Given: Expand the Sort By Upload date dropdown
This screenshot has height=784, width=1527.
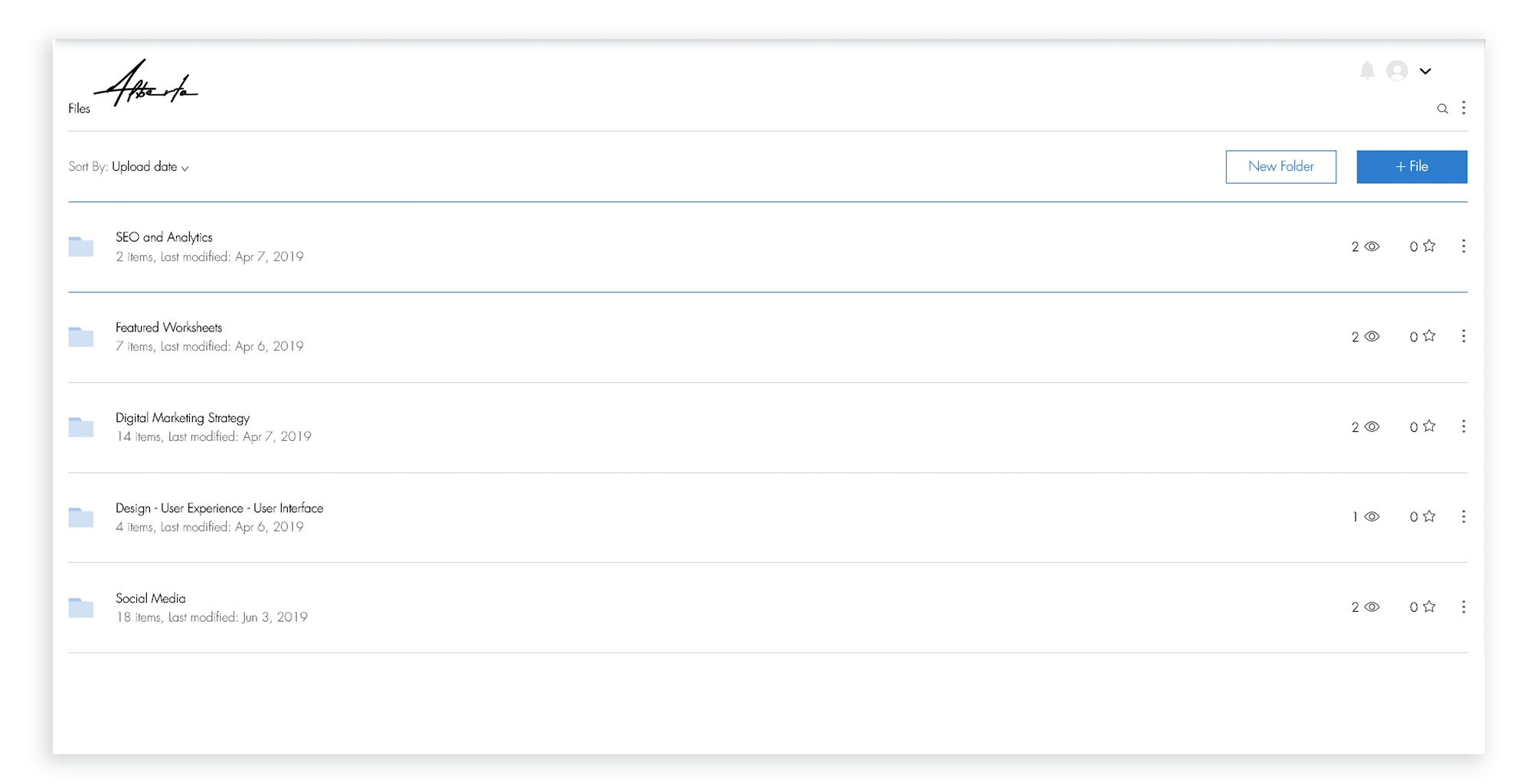Looking at the screenshot, I should pyautogui.click(x=150, y=167).
